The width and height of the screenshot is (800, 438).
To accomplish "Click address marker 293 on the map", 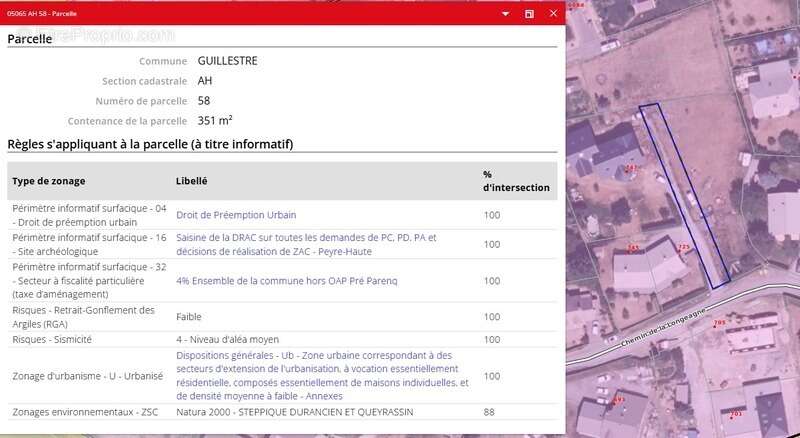I will pyautogui.click(x=618, y=399).
